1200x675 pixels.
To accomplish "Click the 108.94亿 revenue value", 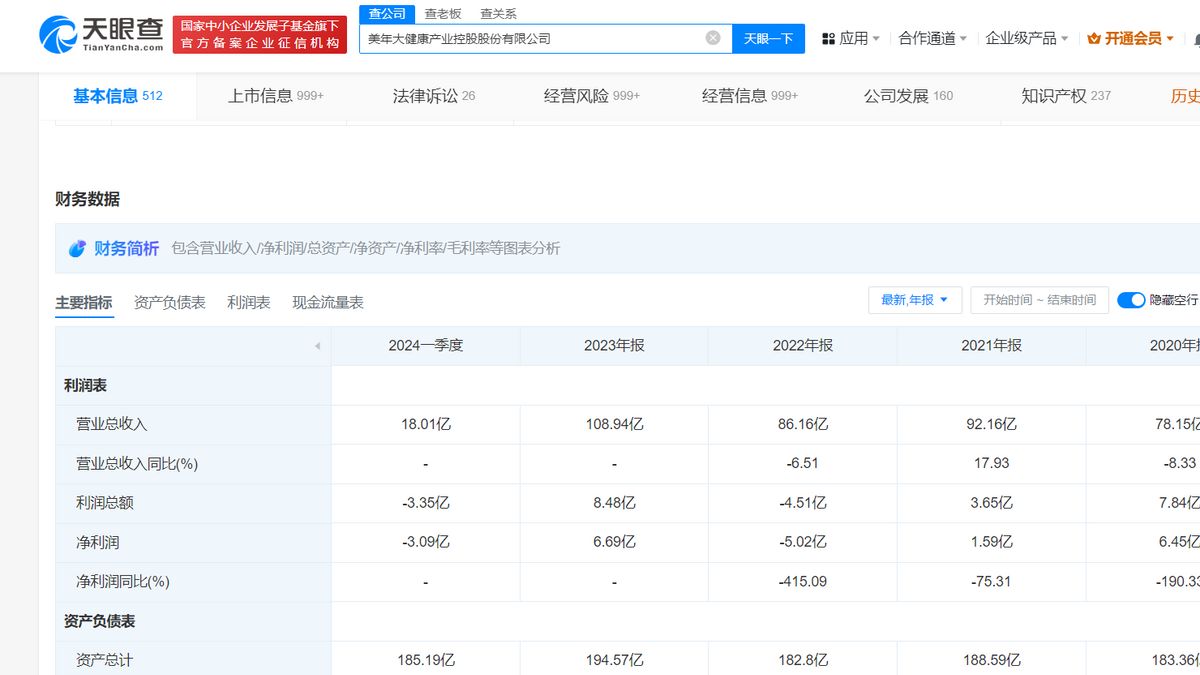I will [x=614, y=424].
